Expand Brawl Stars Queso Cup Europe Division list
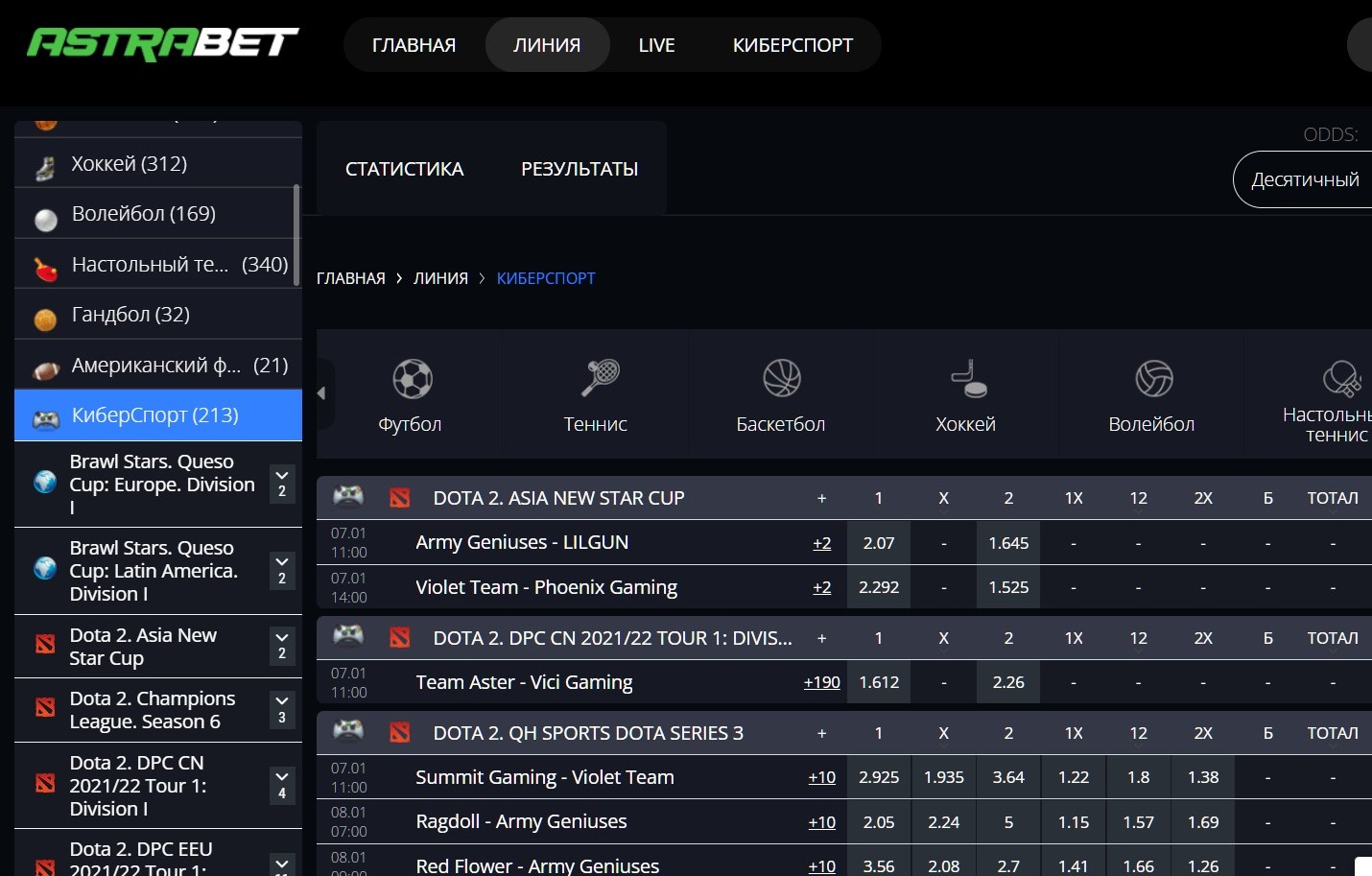Screen dimensions: 1372x876 (x=282, y=483)
